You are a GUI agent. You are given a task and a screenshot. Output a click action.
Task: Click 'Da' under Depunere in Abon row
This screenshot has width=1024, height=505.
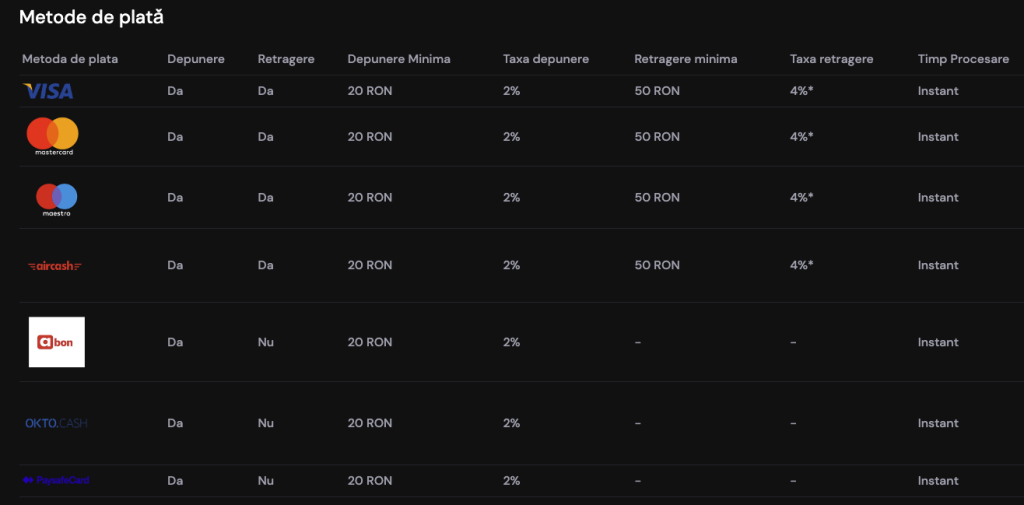(175, 342)
